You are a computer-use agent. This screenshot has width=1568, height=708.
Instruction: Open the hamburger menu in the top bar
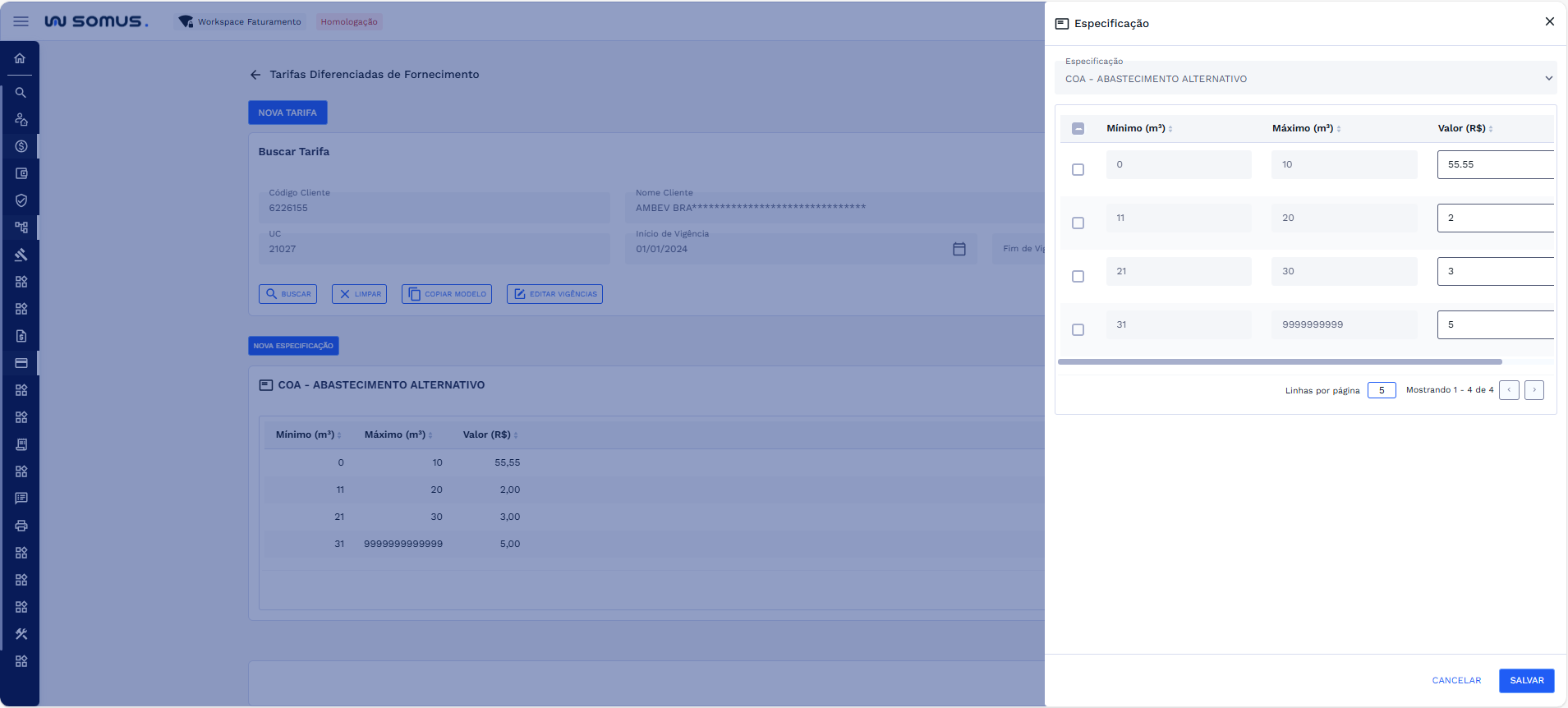(21, 21)
